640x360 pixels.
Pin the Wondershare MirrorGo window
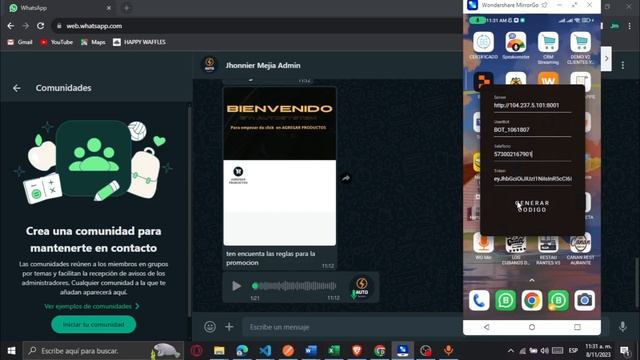click(x=544, y=5)
